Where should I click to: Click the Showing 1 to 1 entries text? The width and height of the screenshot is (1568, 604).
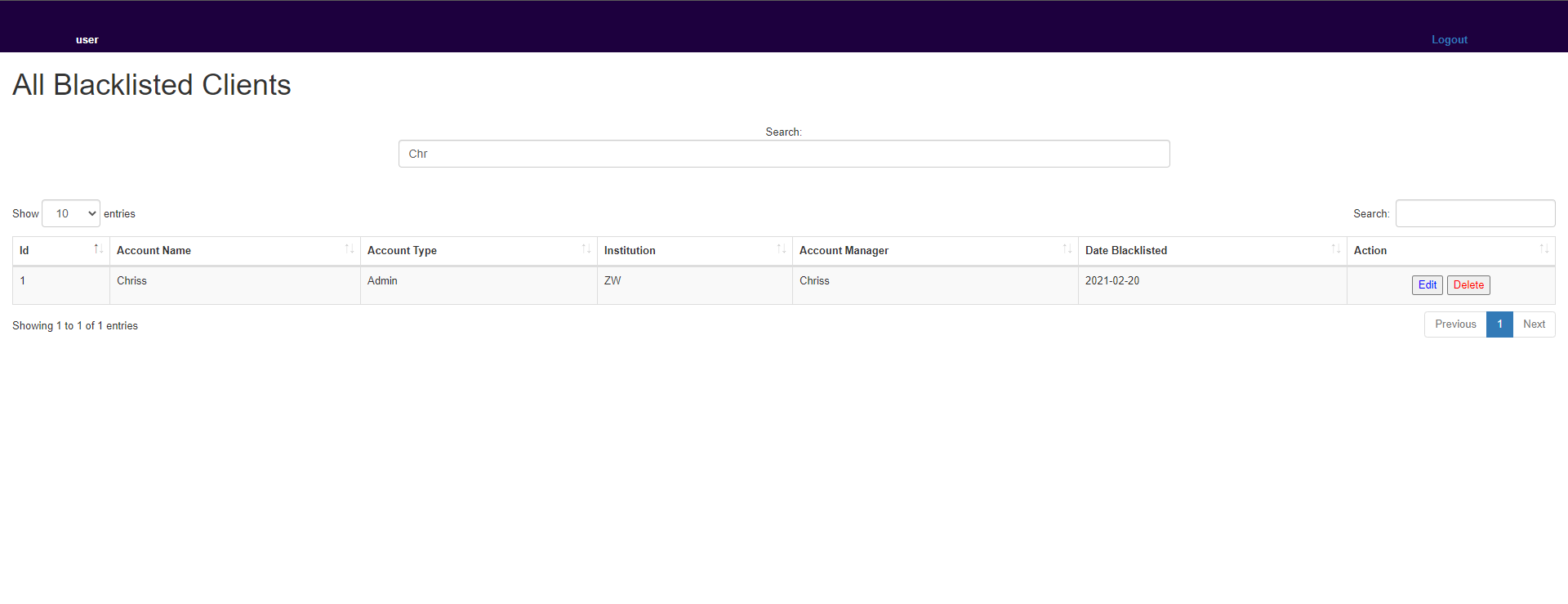75,325
